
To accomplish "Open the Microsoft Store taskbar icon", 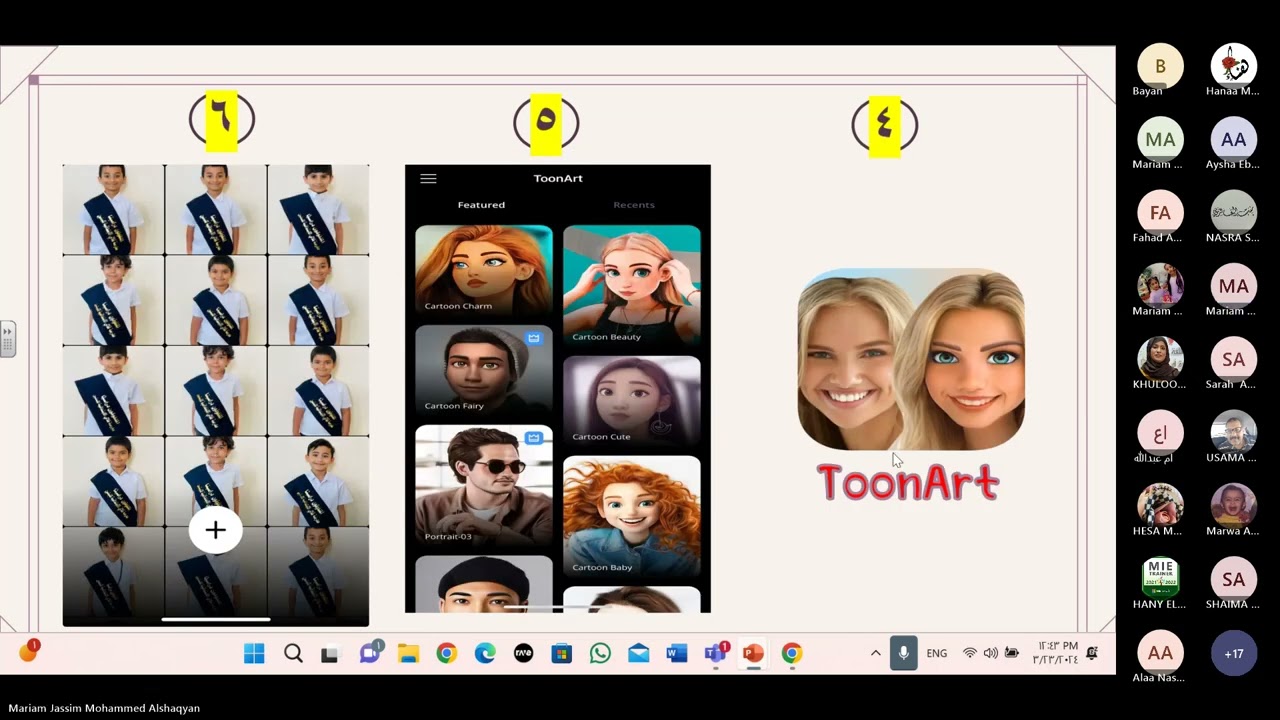I will tap(561, 653).
